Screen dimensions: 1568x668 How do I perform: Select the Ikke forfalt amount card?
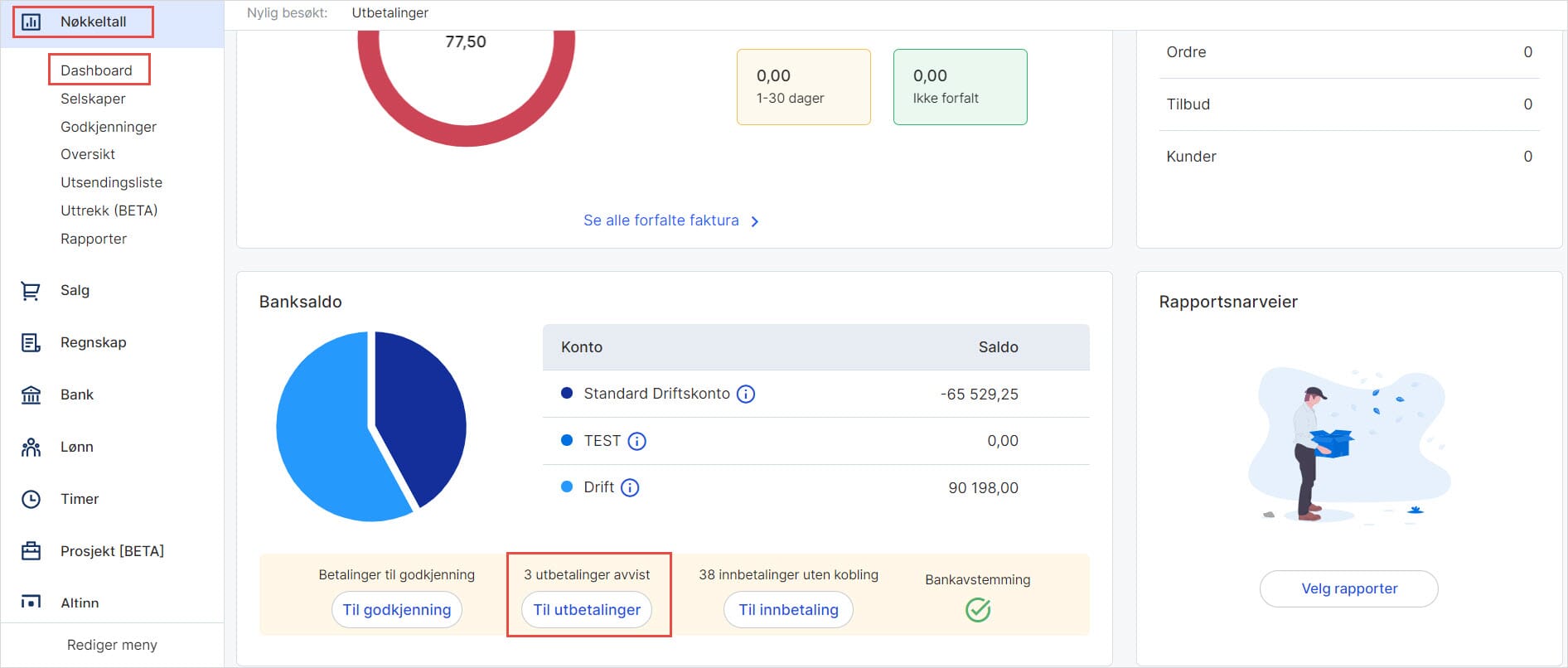961,87
